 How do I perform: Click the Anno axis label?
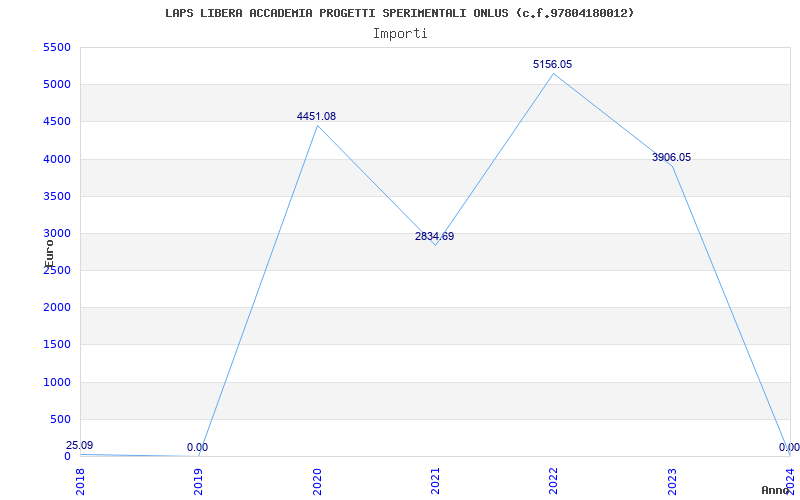pyautogui.click(x=775, y=490)
